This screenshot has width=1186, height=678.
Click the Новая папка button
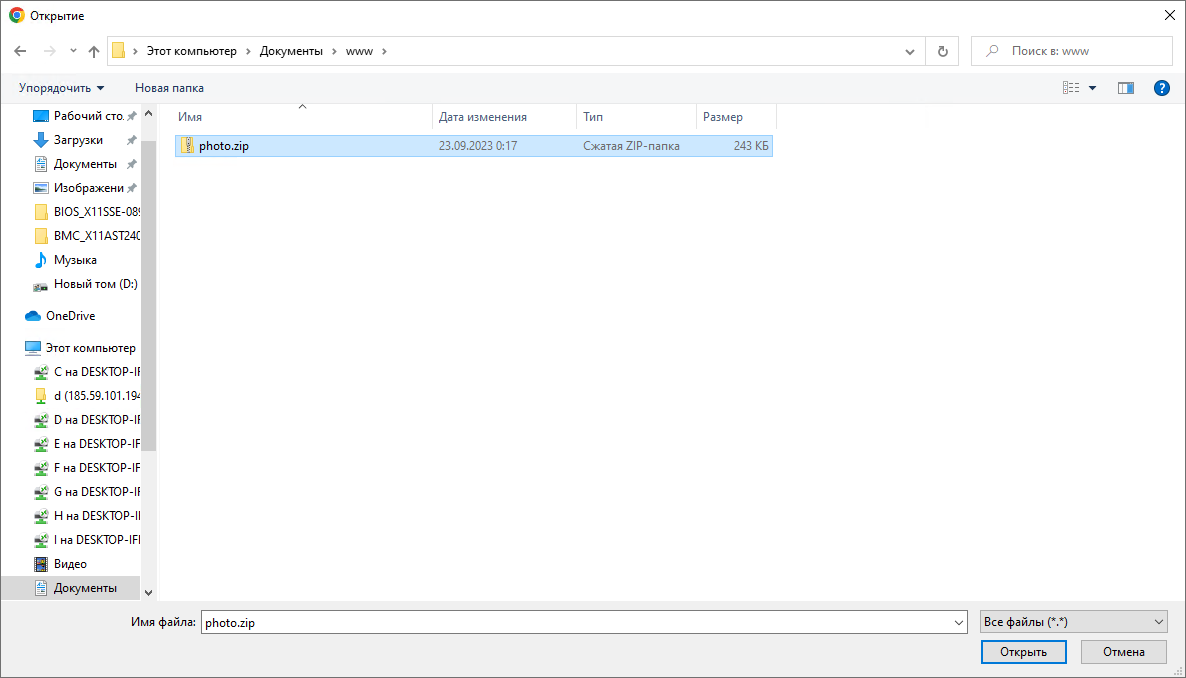click(x=169, y=88)
